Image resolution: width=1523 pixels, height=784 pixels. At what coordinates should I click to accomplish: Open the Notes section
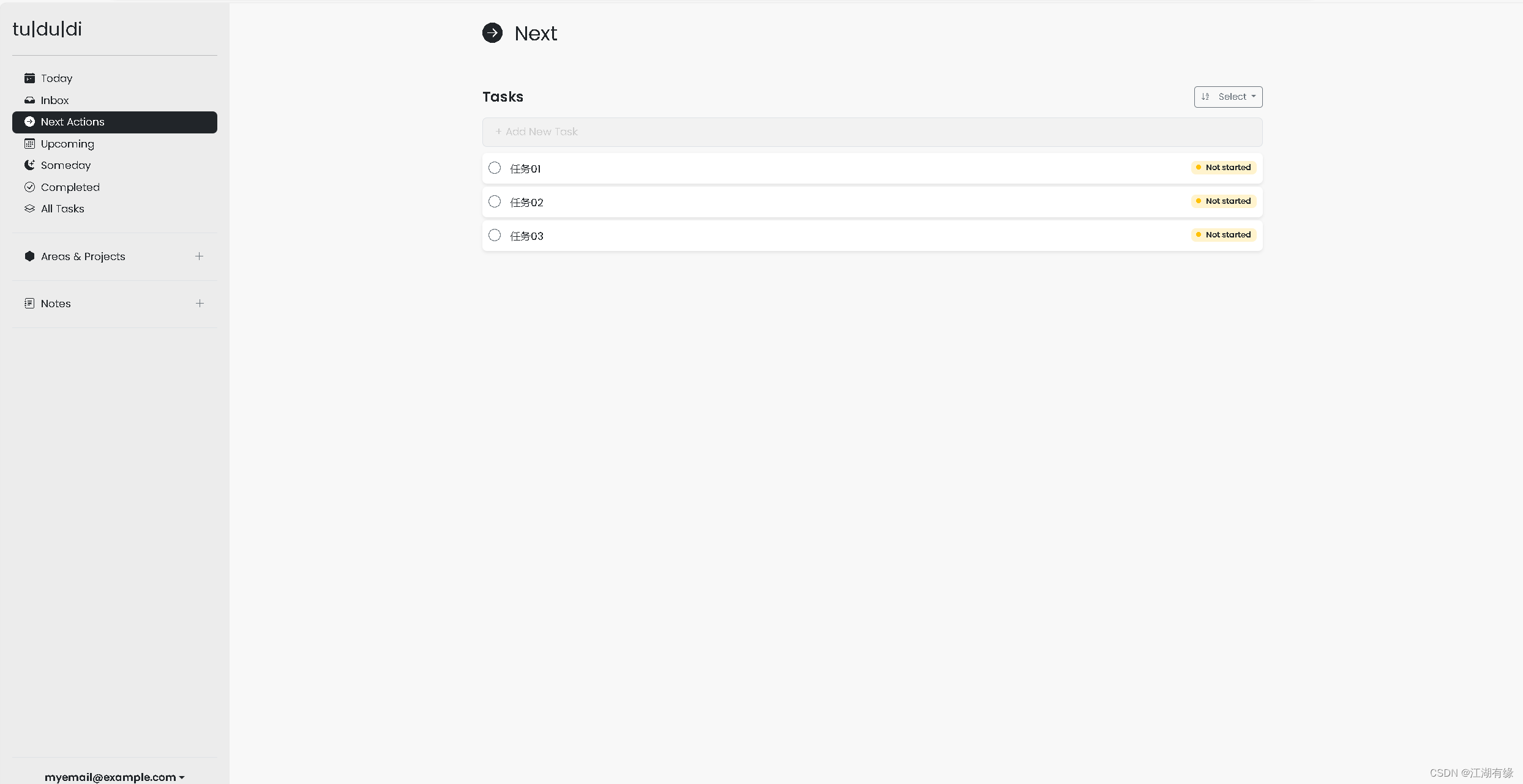56,304
